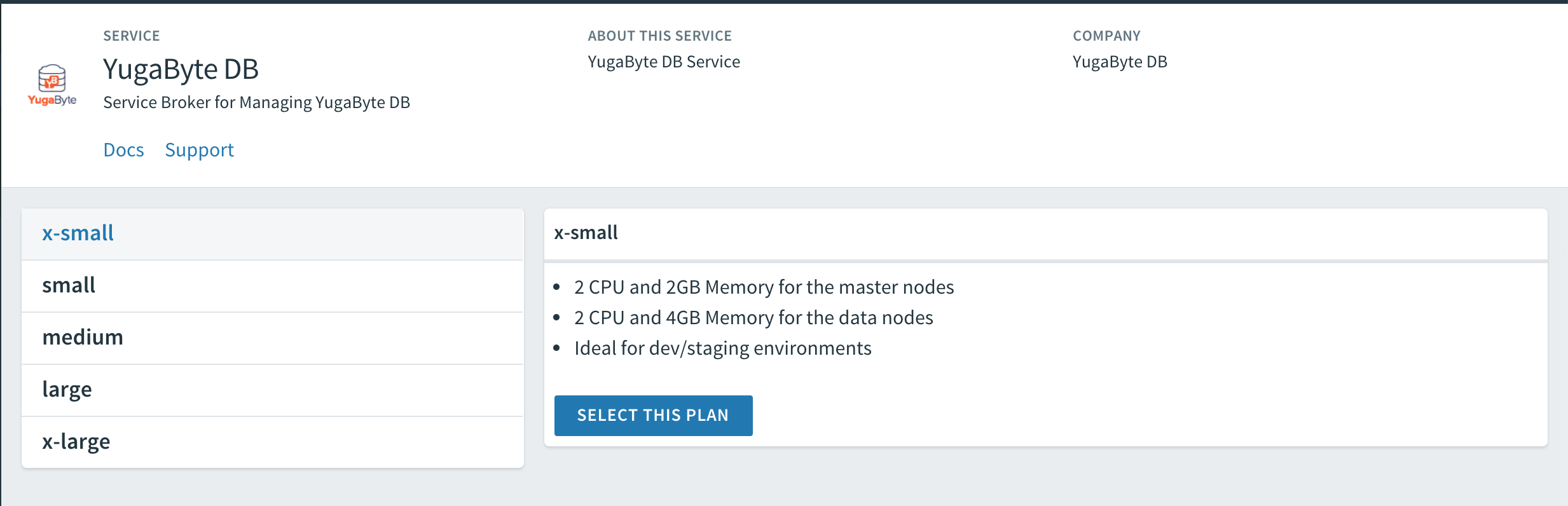Click the YugaByte DB company name
1568x506 pixels.
(x=1120, y=62)
